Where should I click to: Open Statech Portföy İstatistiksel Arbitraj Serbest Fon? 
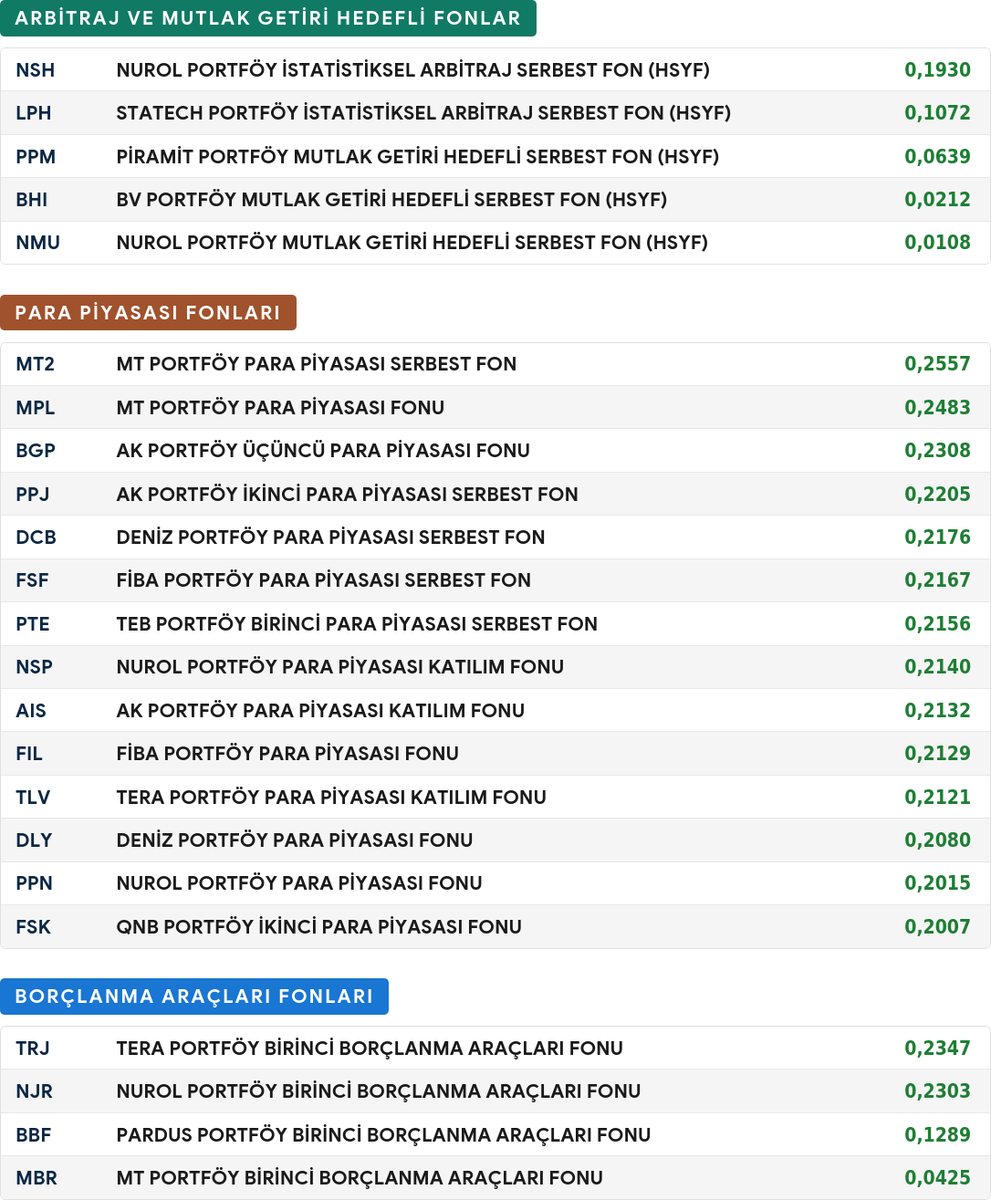[x=424, y=113]
